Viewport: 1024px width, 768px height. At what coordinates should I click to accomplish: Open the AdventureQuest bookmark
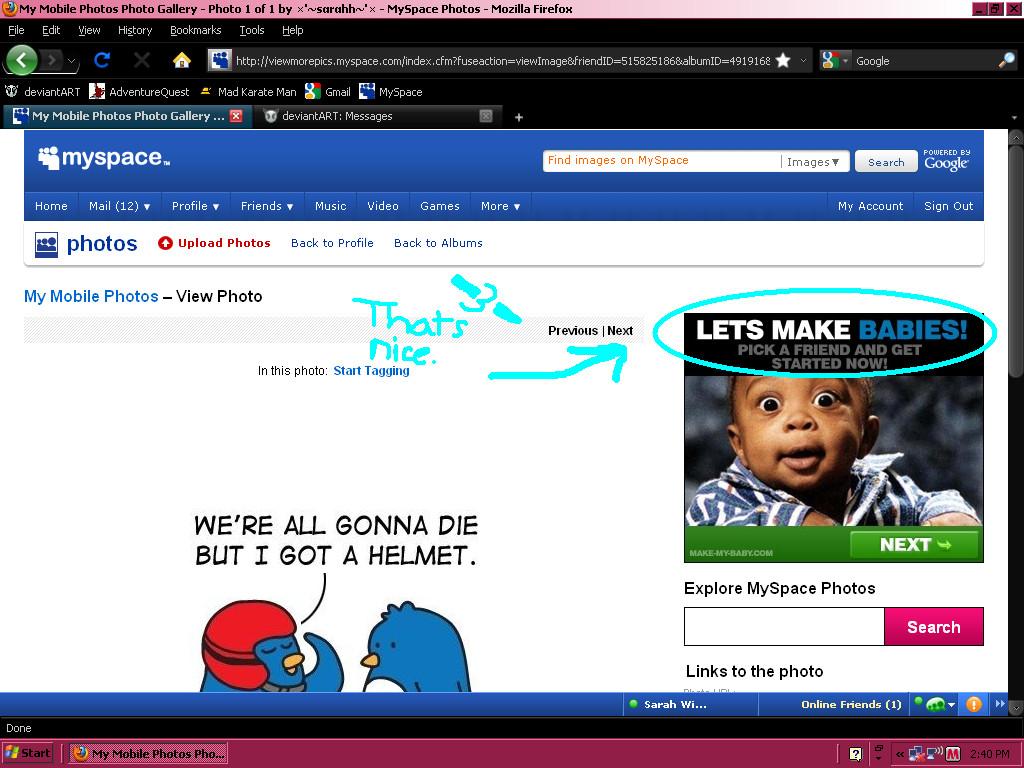point(139,91)
